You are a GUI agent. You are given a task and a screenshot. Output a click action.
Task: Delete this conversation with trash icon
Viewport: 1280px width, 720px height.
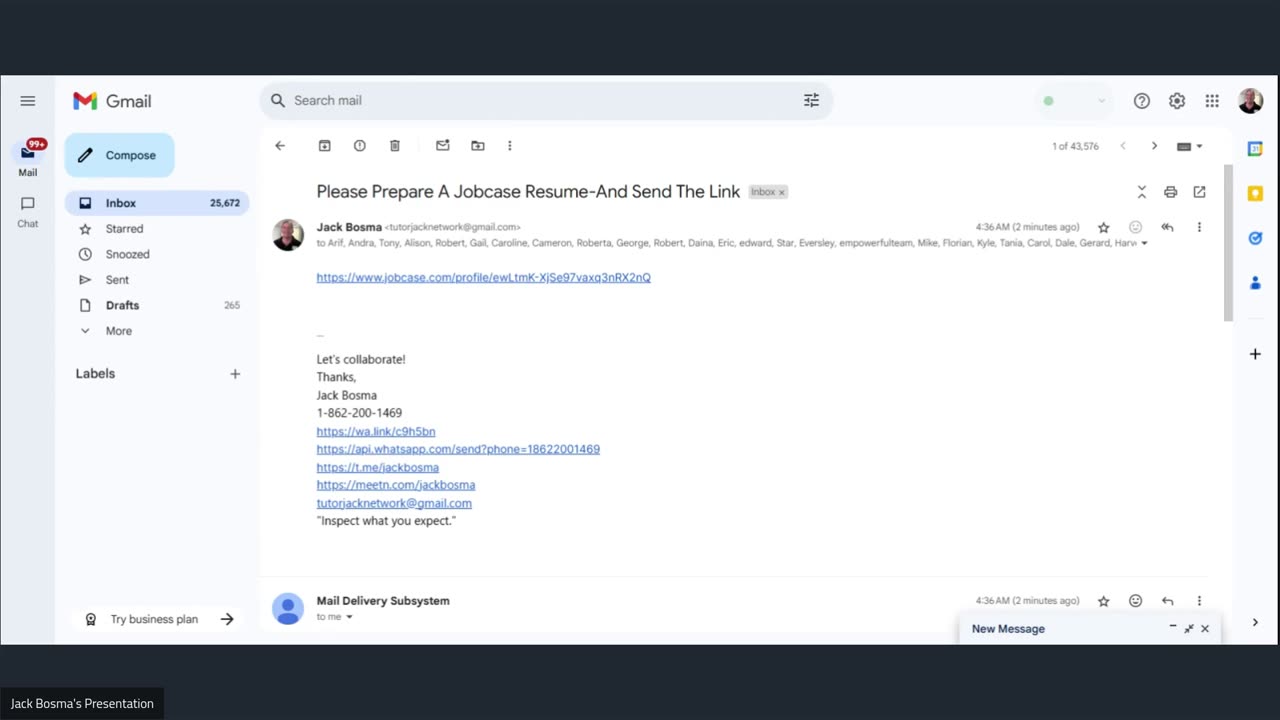[395, 146]
